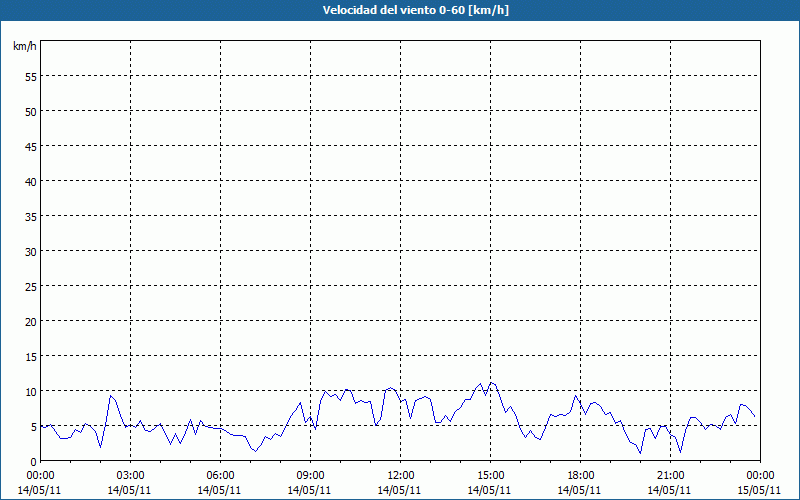
Task: Select the '40' y-axis value
Action: [31, 181]
